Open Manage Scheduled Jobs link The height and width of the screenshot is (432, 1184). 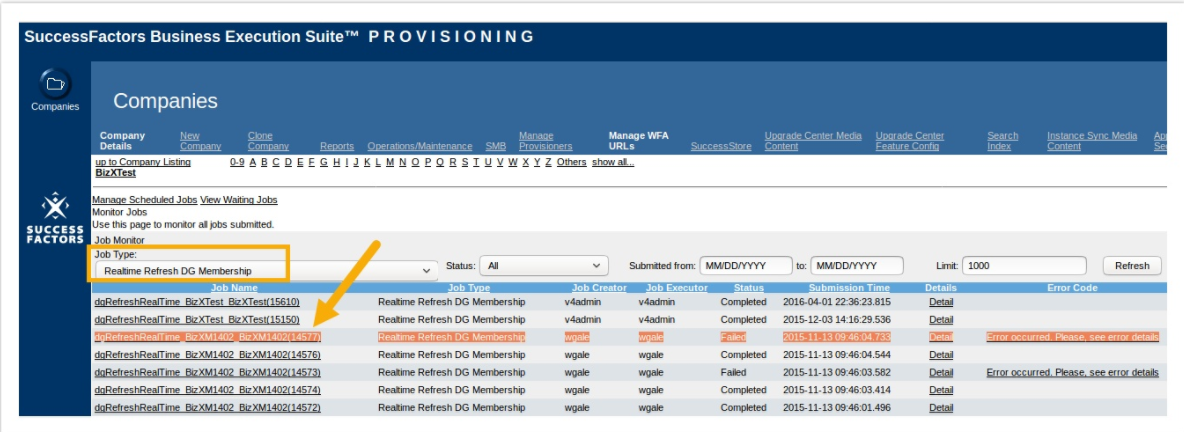coord(144,199)
